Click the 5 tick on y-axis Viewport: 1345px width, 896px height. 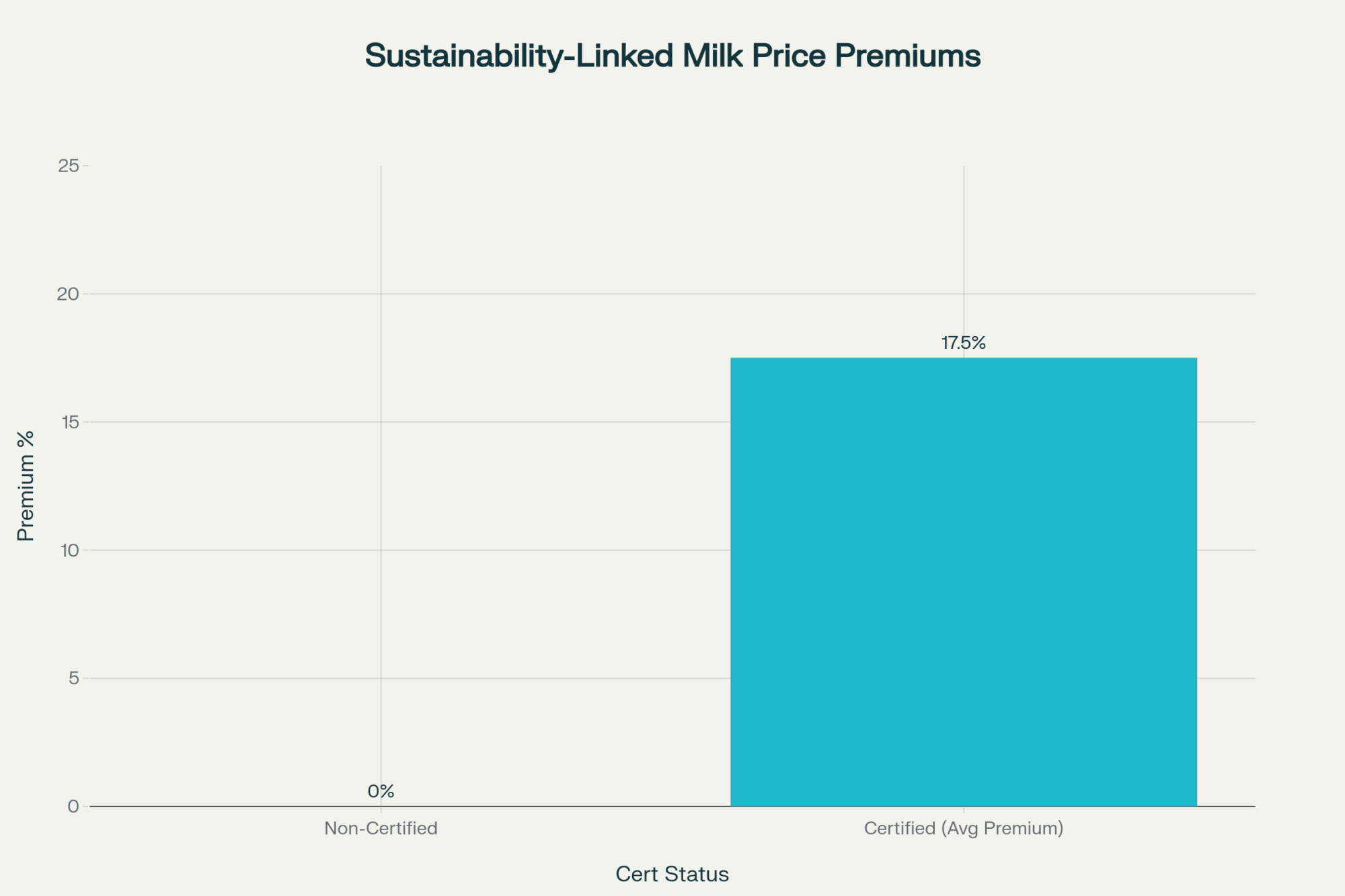point(73,678)
